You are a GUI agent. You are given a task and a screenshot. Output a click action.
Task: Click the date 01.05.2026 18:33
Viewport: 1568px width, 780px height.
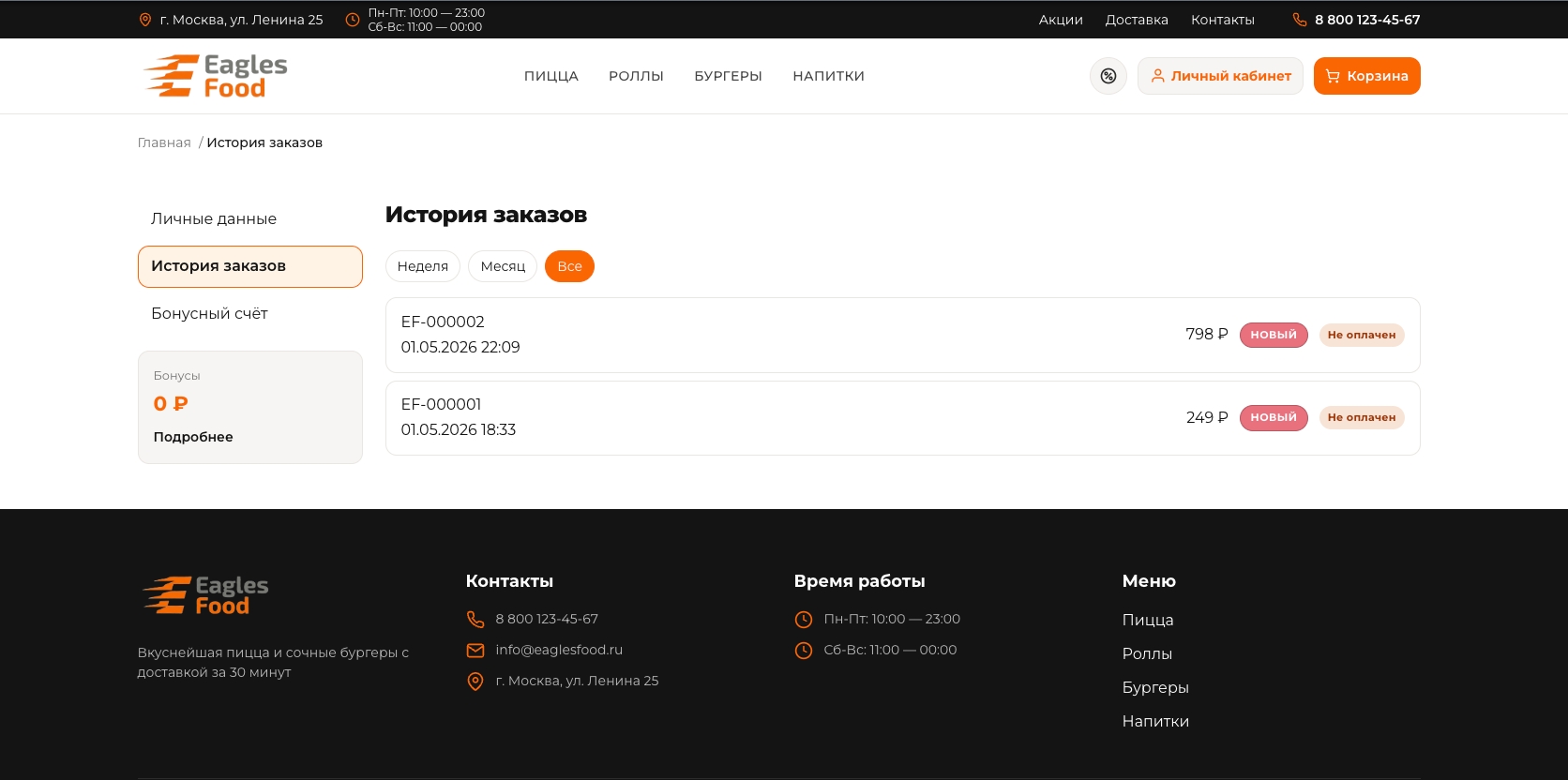point(459,429)
